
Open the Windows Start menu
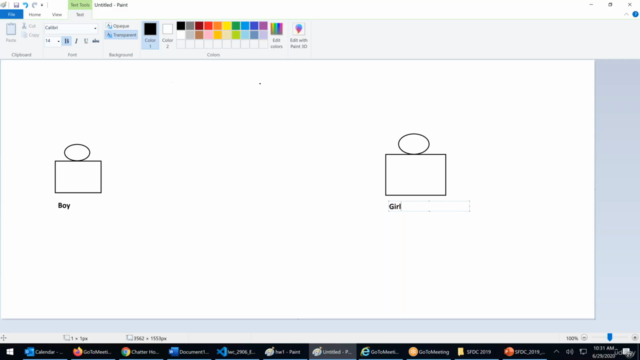(10, 351)
